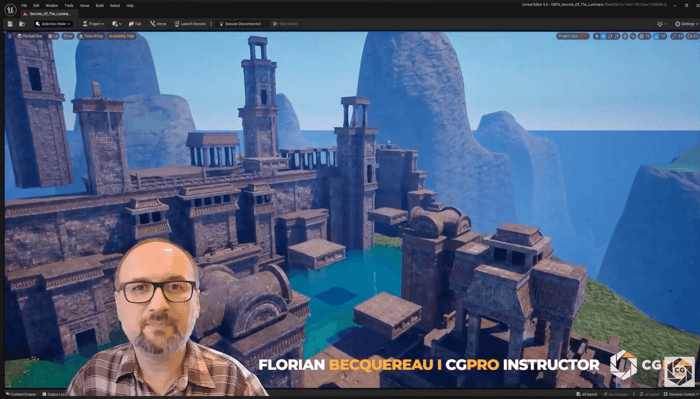Click the Save current level icon
This screenshot has width=700, height=399.
point(10,24)
